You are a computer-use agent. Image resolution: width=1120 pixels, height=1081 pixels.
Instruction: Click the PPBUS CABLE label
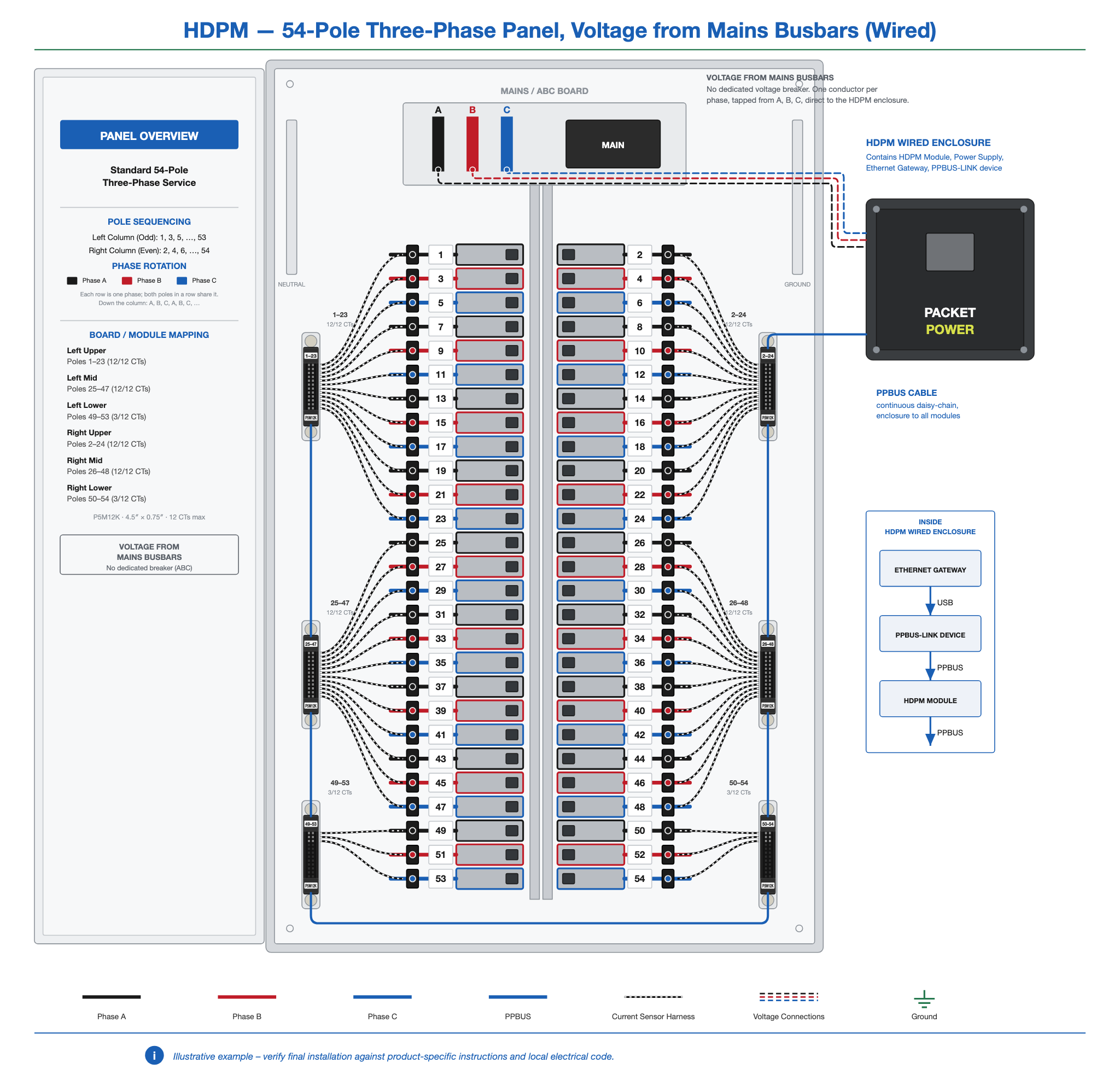pyautogui.click(x=906, y=393)
